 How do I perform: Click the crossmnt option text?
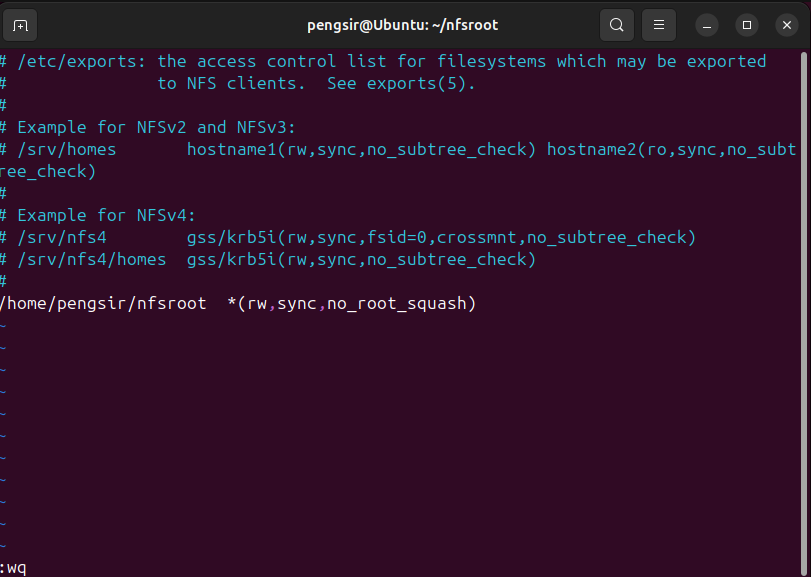tap(476, 237)
